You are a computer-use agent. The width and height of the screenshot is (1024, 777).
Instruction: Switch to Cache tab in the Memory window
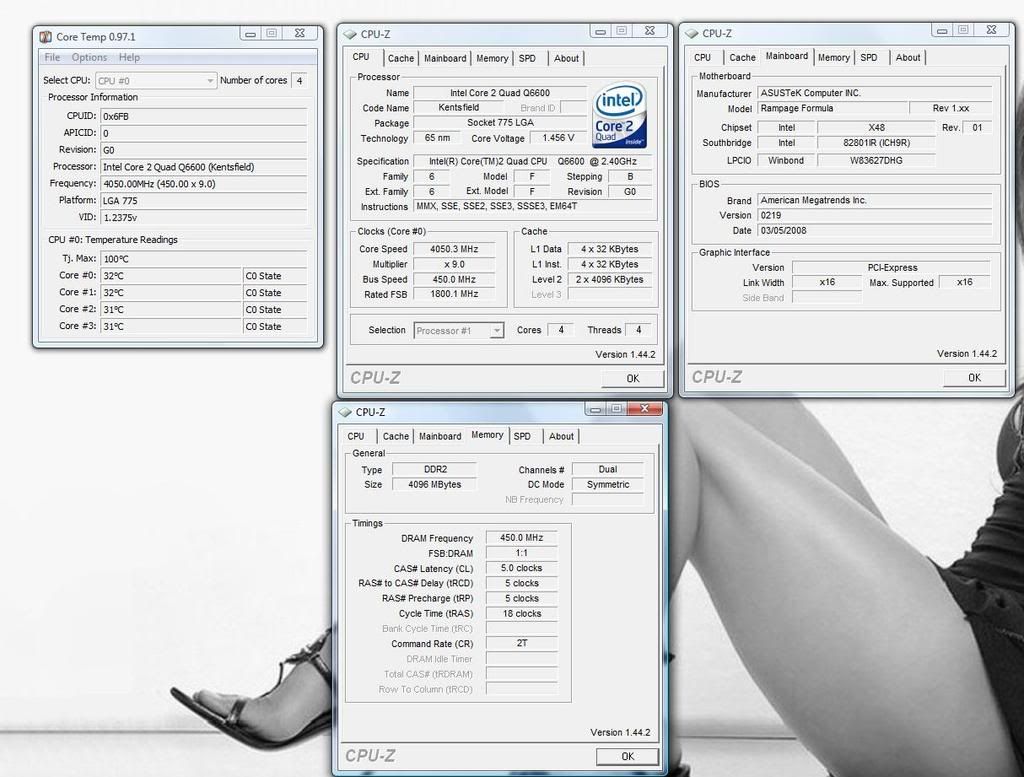[x=395, y=436]
